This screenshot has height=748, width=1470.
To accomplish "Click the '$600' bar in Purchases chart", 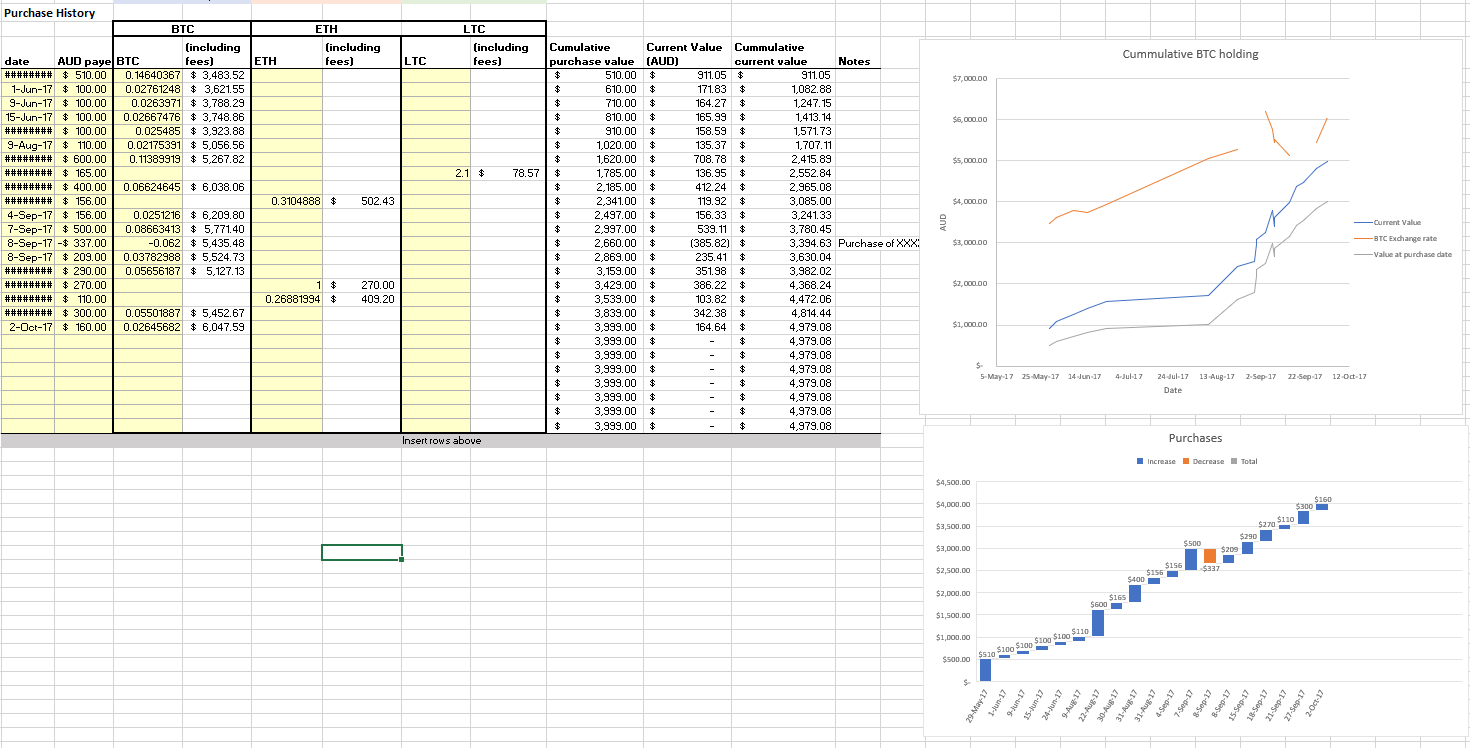I will [x=1098, y=623].
